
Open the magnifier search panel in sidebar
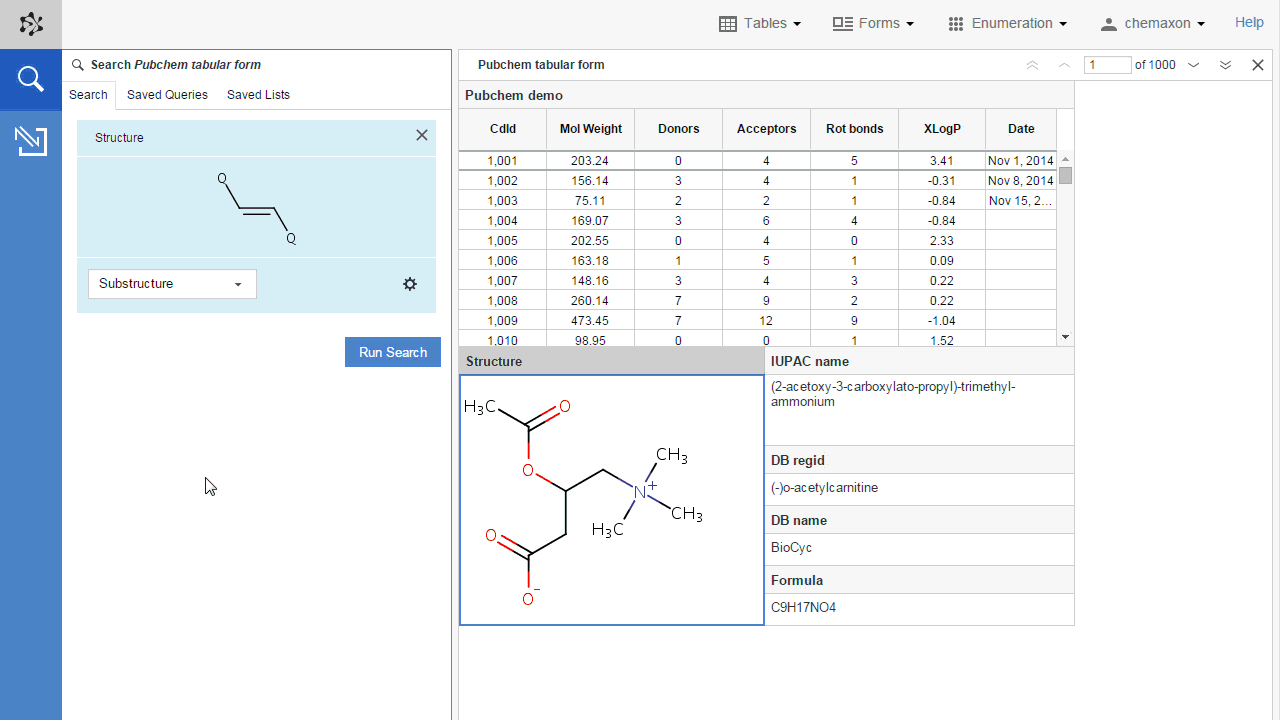coord(31,79)
